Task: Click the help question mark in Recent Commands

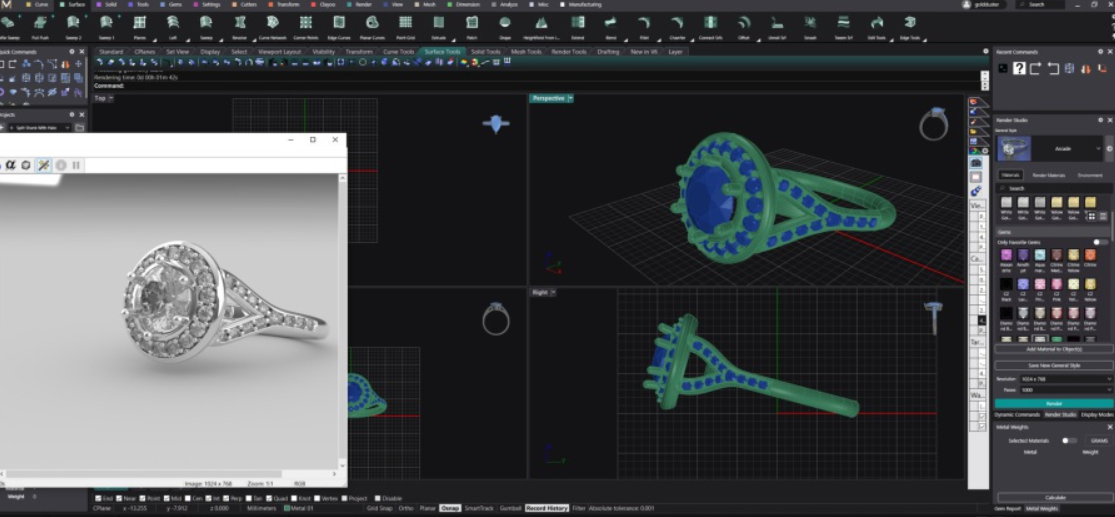Action: pos(1019,68)
